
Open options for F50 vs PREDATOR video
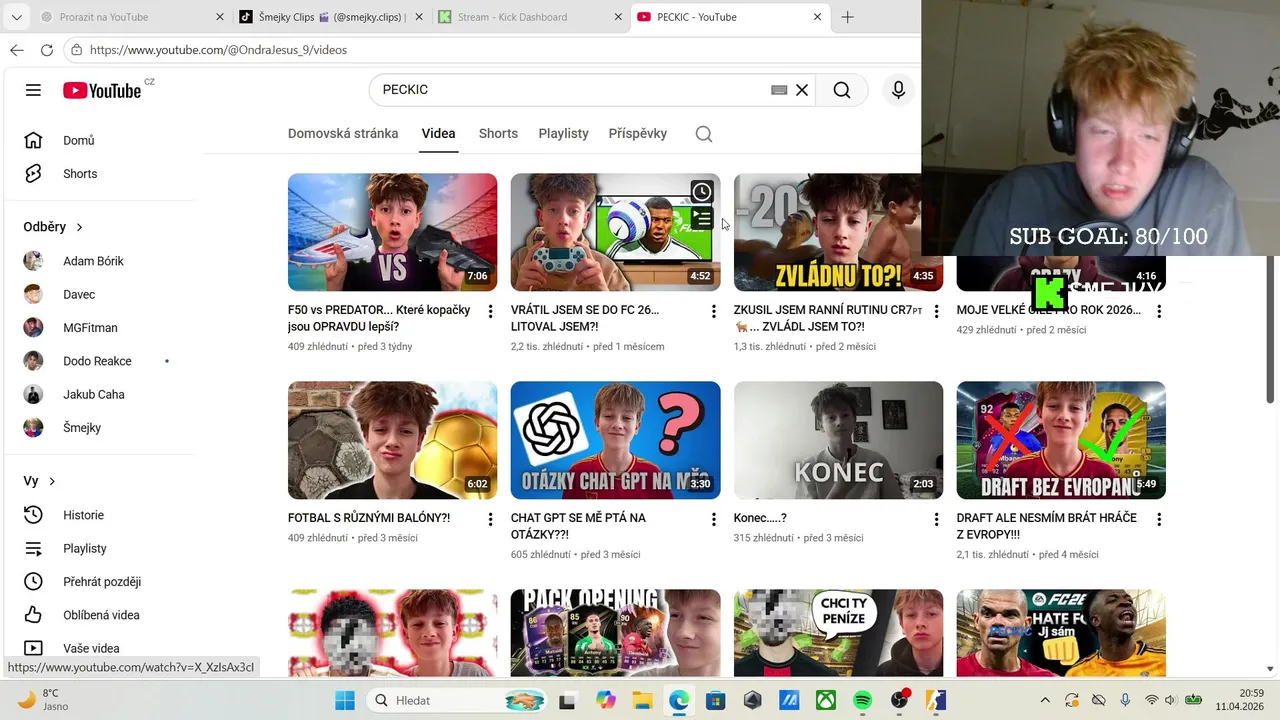point(490,312)
